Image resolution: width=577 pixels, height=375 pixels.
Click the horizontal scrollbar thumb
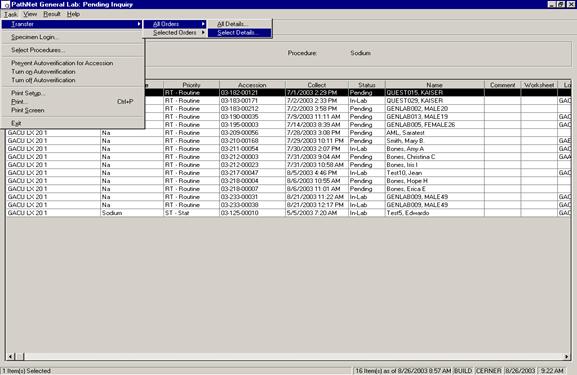[x=20, y=356]
